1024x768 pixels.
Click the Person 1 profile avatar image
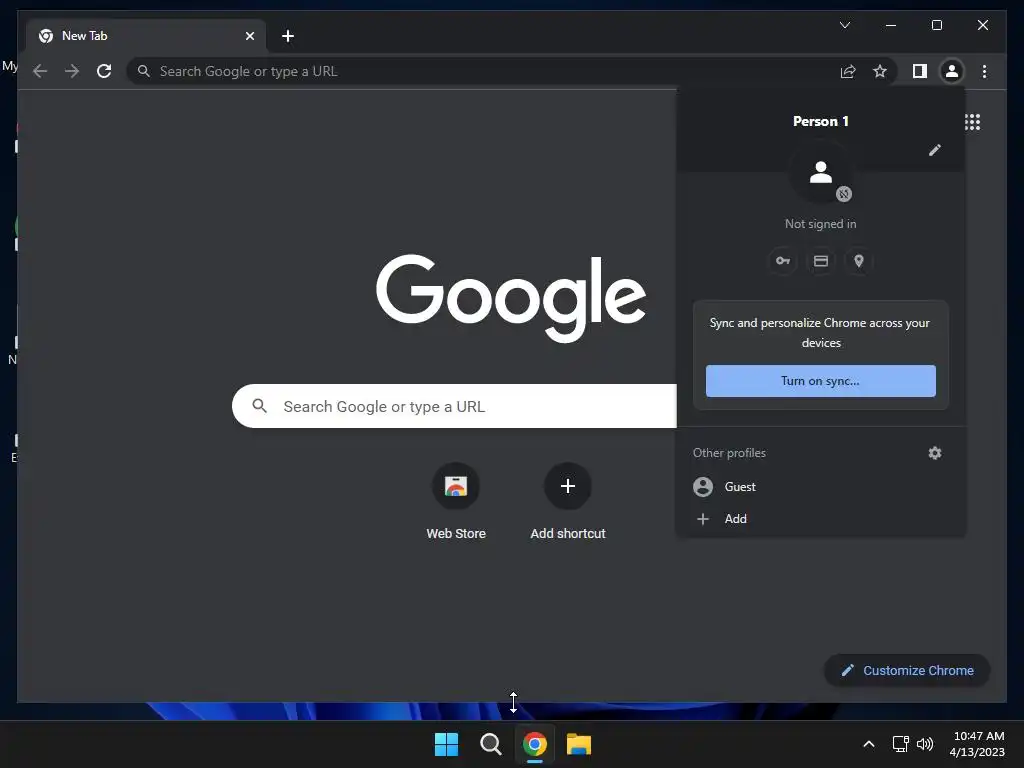821,172
